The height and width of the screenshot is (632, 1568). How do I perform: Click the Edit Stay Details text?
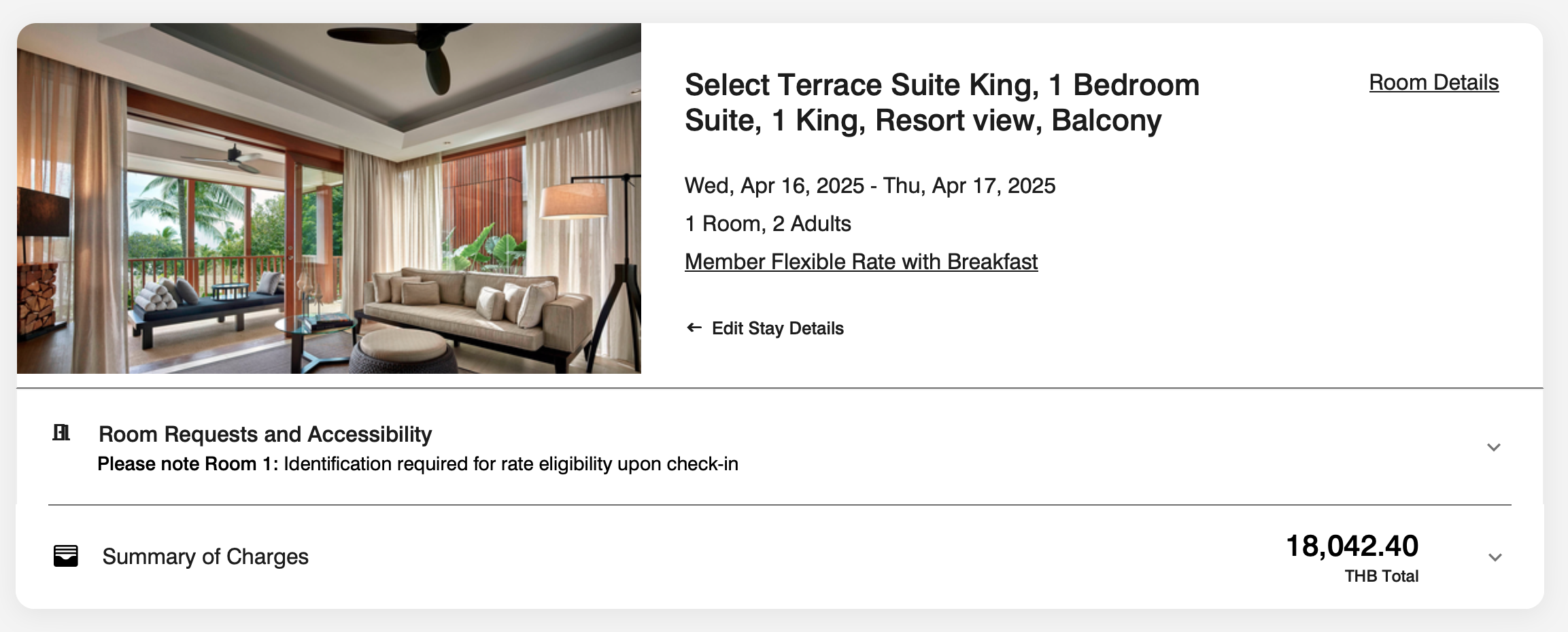tap(777, 328)
